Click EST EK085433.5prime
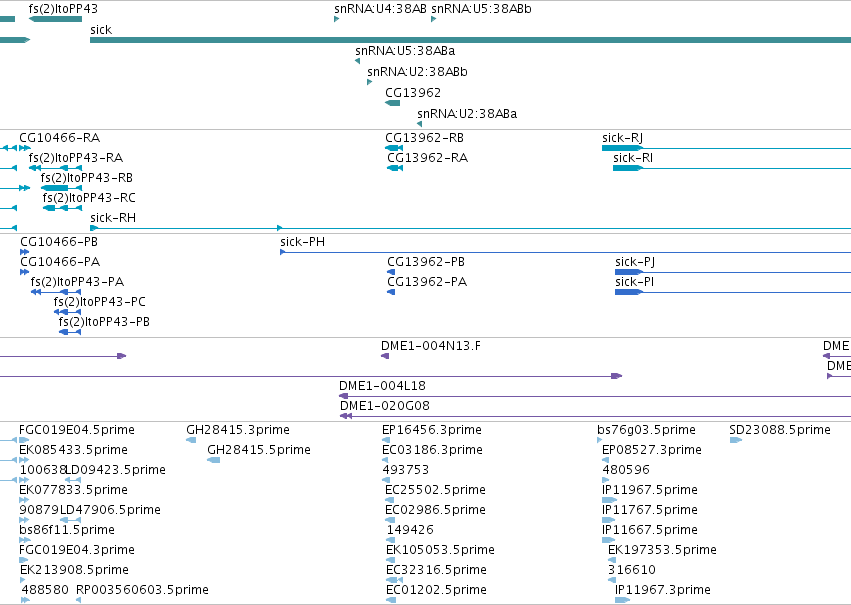The height and width of the screenshot is (605, 851). (74, 450)
